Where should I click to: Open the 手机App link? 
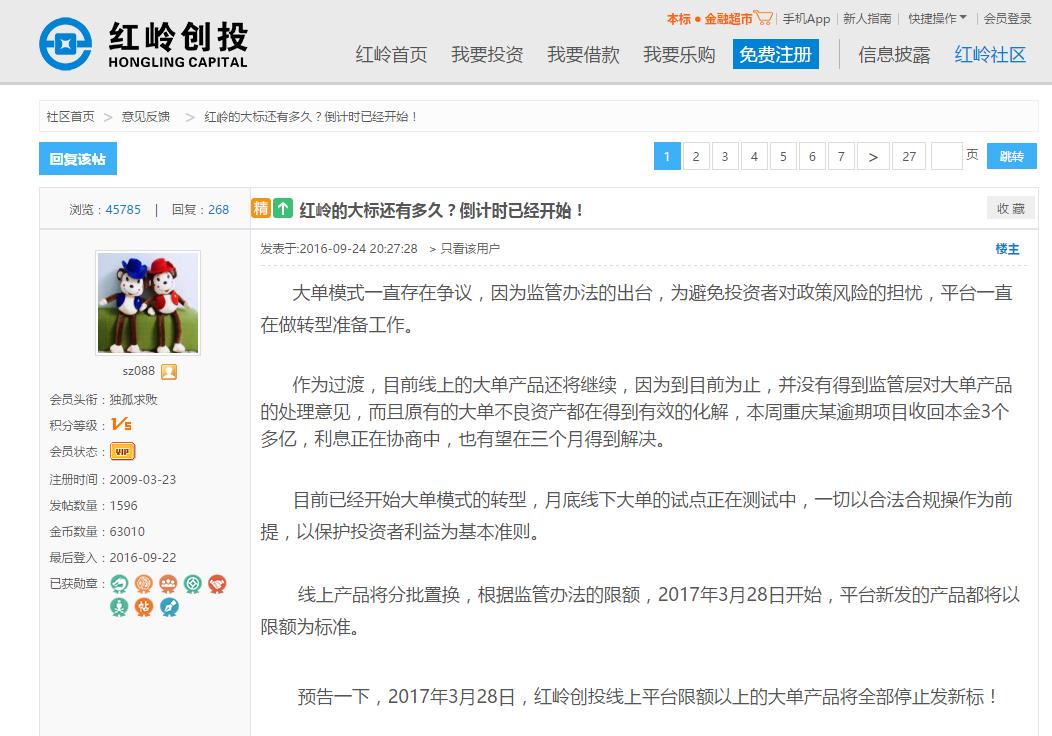pyautogui.click(x=806, y=19)
